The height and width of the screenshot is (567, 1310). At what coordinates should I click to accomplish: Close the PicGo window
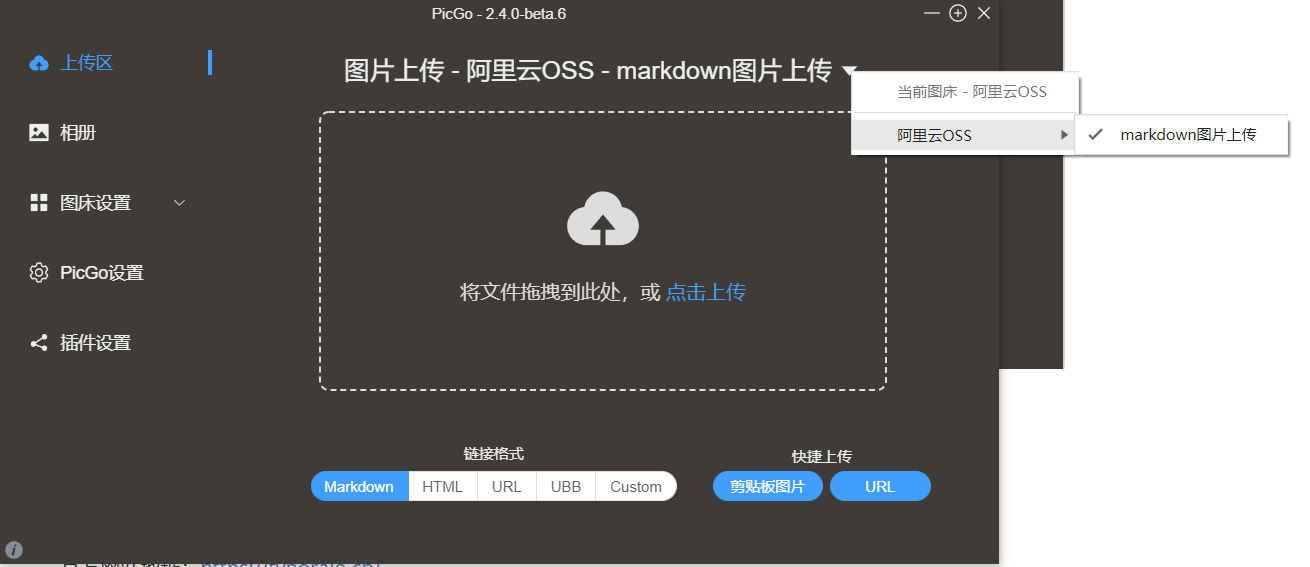pos(984,13)
